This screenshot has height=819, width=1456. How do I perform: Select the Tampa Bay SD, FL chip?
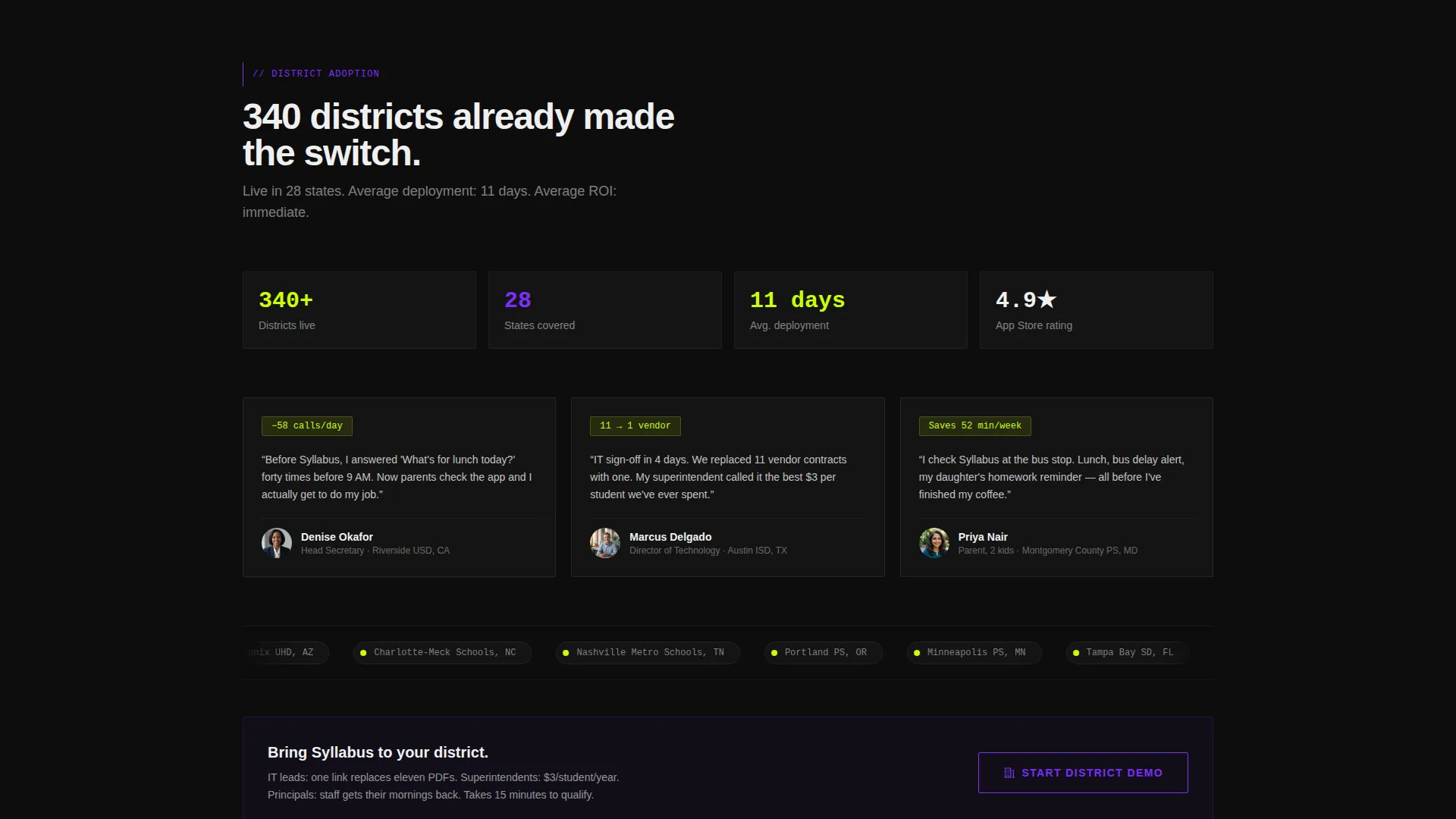coord(1127,653)
